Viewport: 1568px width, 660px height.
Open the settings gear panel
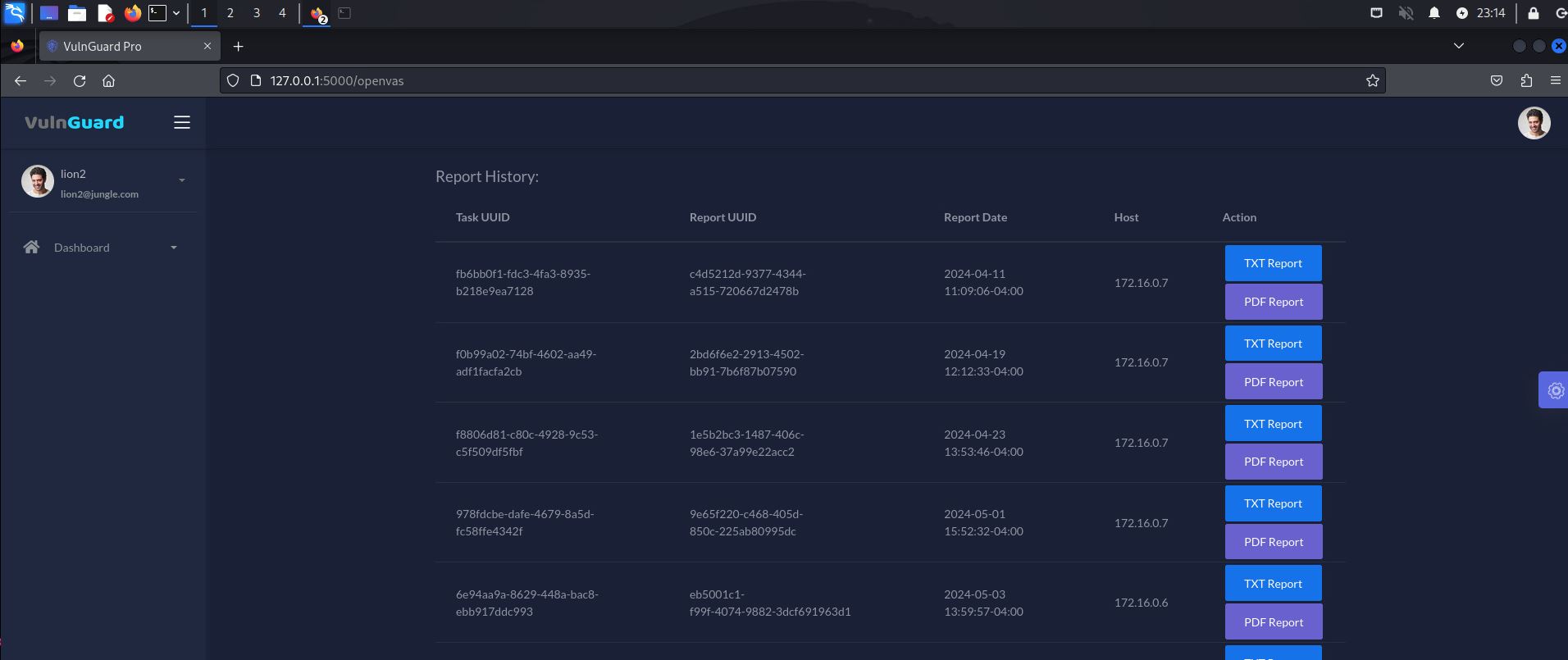tap(1555, 390)
